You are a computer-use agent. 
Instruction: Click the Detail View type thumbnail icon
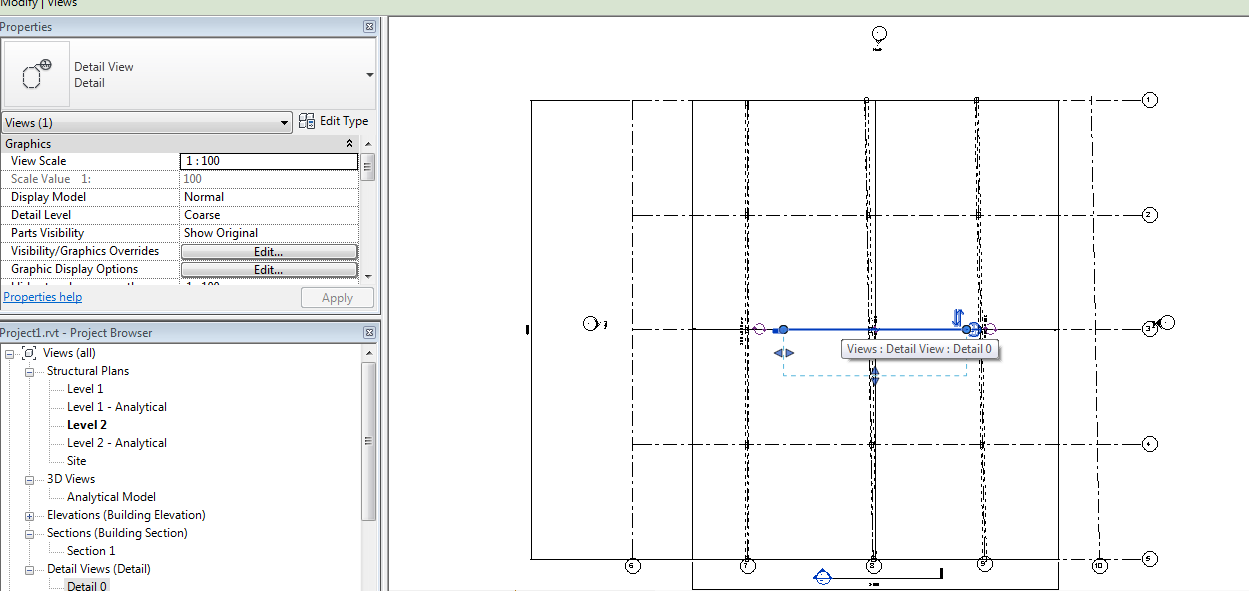click(36, 75)
